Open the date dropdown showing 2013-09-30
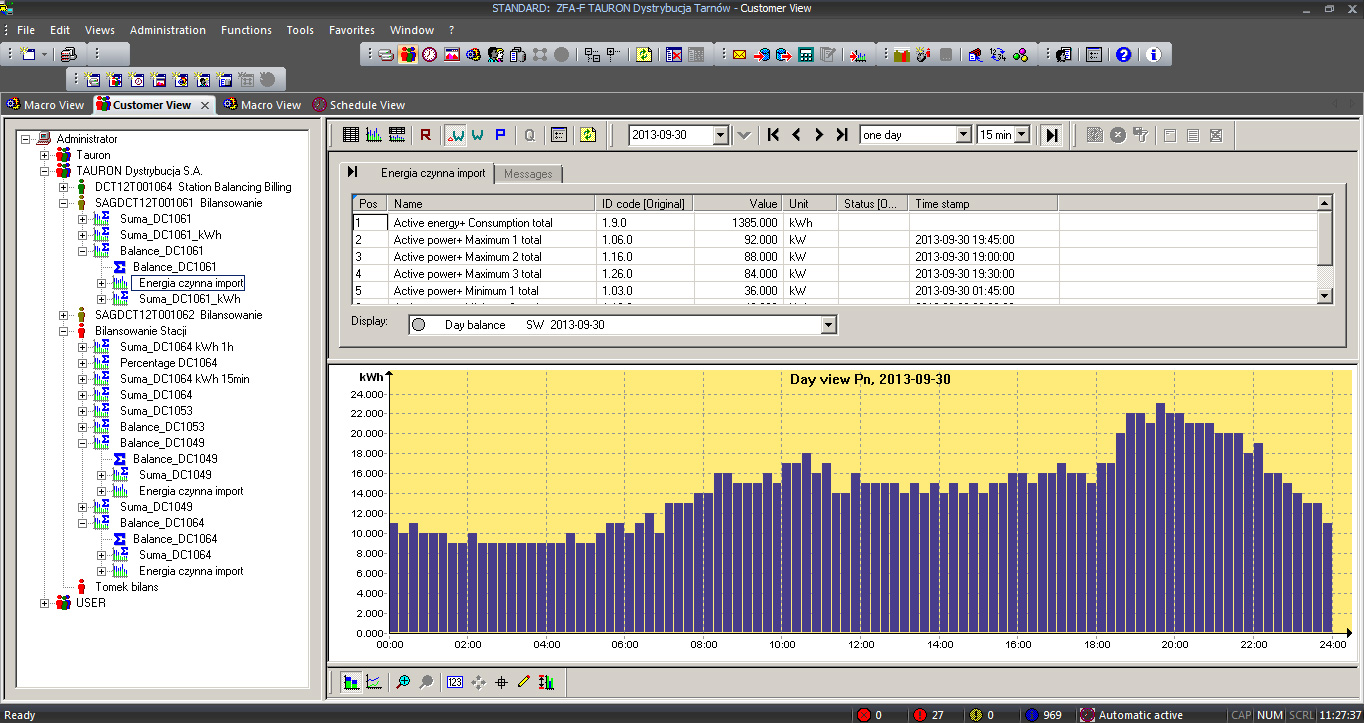The width and height of the screenshot is (1364, 723). click(x=720, y=135)
